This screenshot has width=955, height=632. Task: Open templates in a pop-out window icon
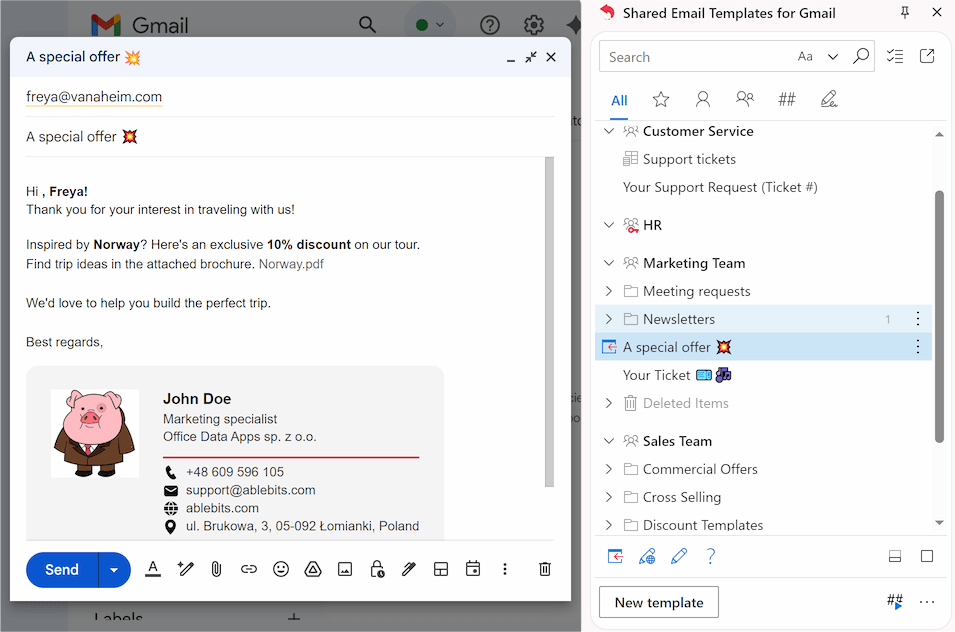pos(927,57)
